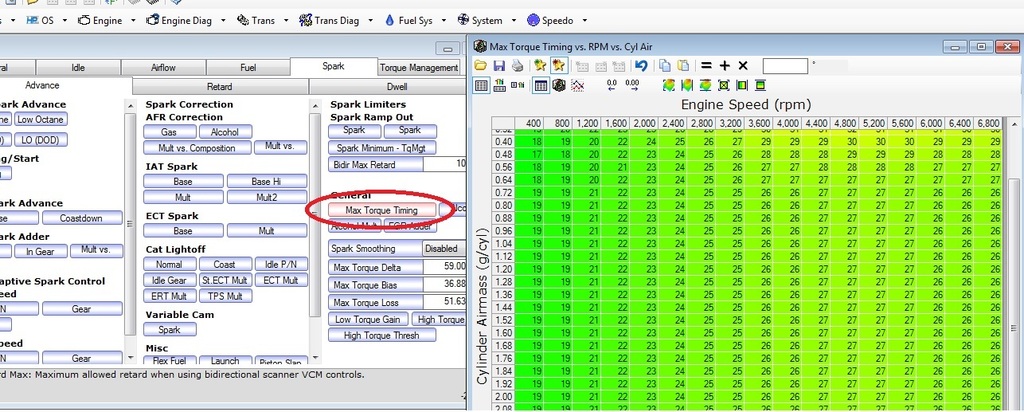Click the value entry box in table toolbar

click(x=785, y=65)
